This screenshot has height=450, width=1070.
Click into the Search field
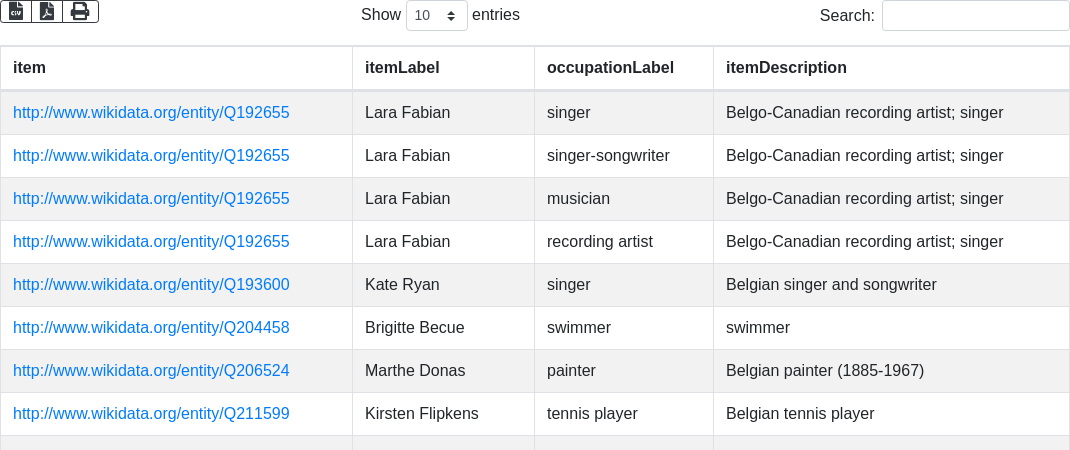pos(975,16)
